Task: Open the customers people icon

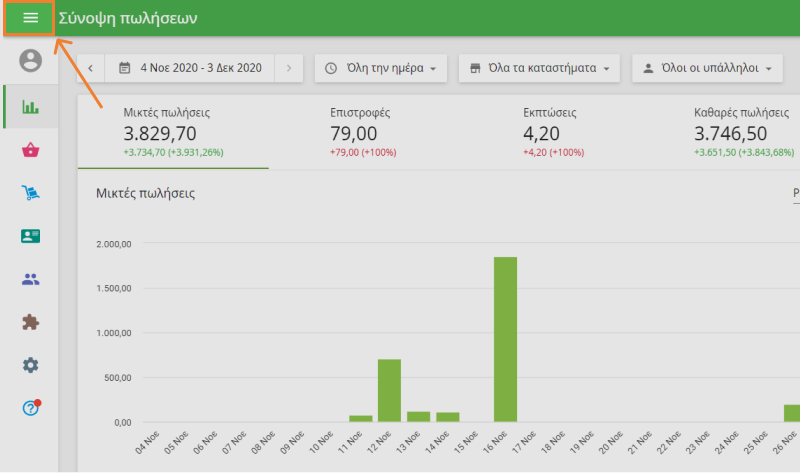Action: pyautogui.click(x=31, y=279)
